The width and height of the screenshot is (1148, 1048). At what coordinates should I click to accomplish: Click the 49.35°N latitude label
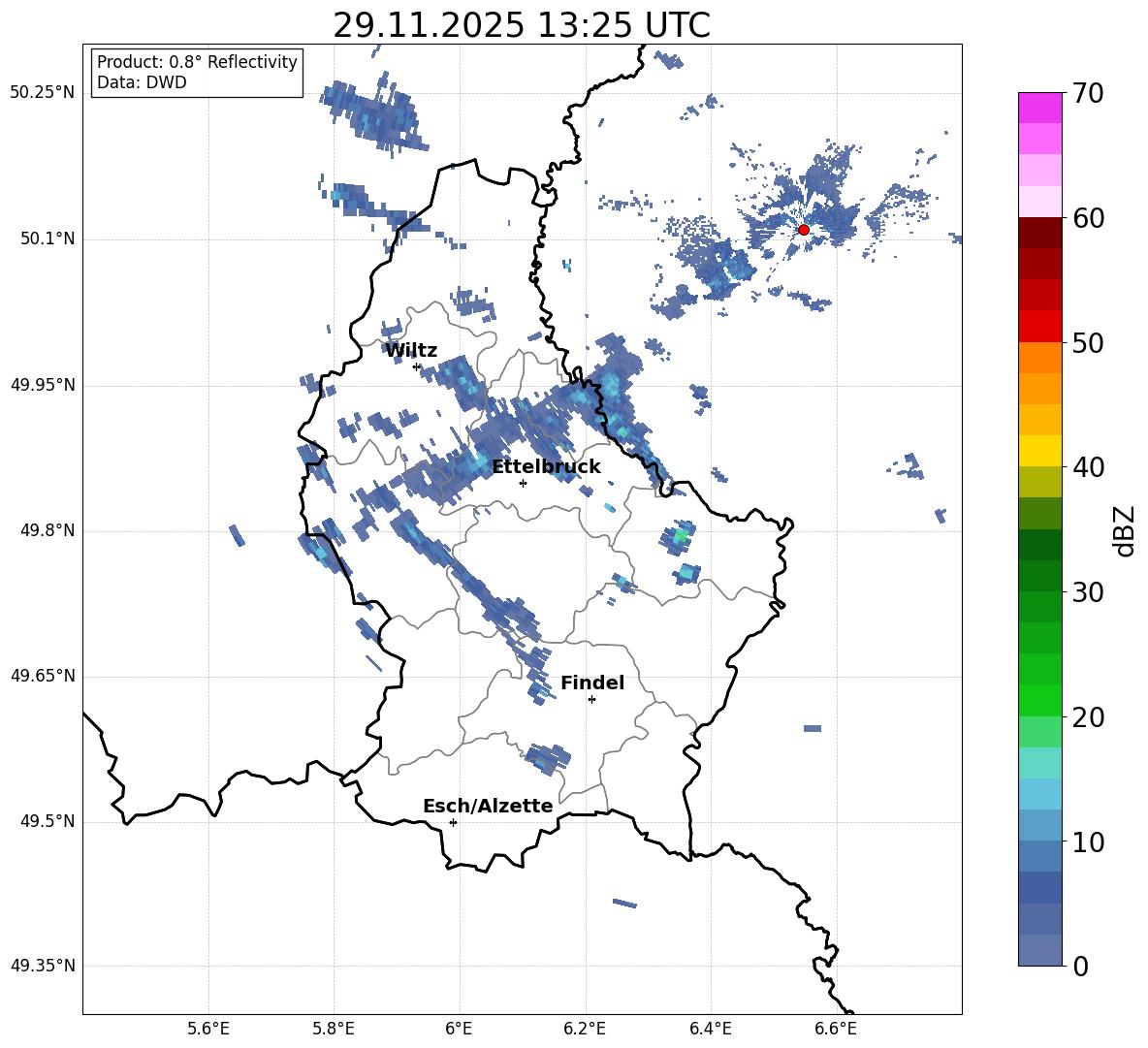click(x=43, y=966)
